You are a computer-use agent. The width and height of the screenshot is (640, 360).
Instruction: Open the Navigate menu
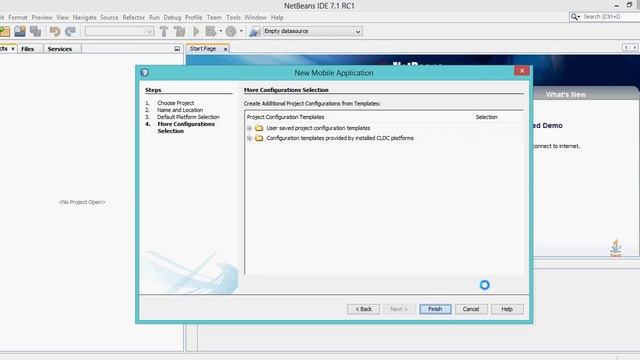(84, 18)
